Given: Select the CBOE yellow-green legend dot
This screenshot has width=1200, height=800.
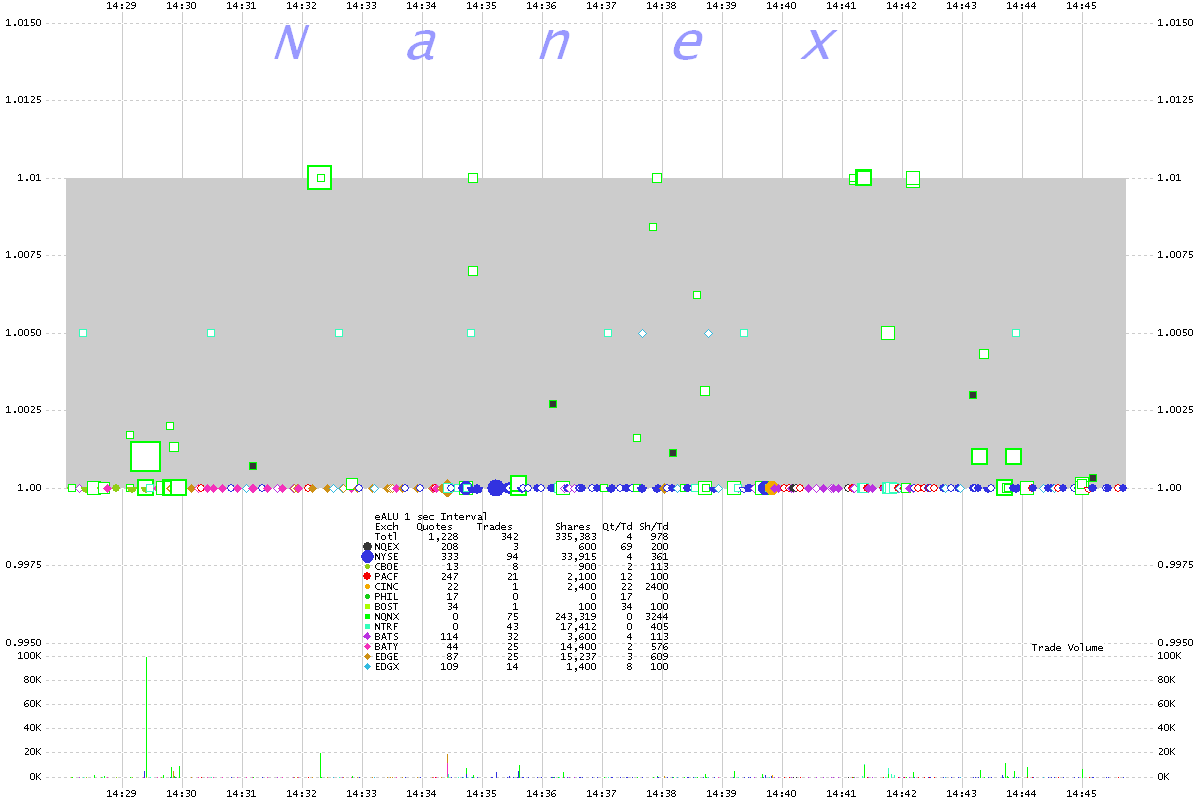Looking at the screenshot, I should pyautogui.click(x=367, y=566).
